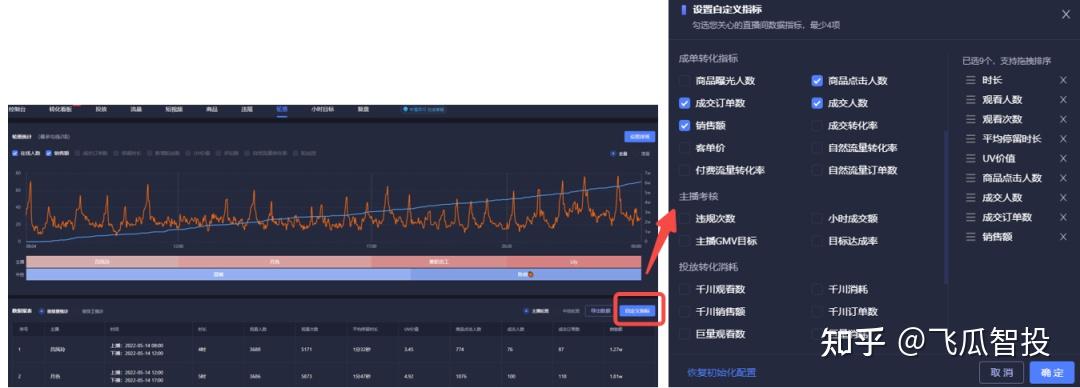Switch to the 转化看板 tab

(x=60, y=110)
